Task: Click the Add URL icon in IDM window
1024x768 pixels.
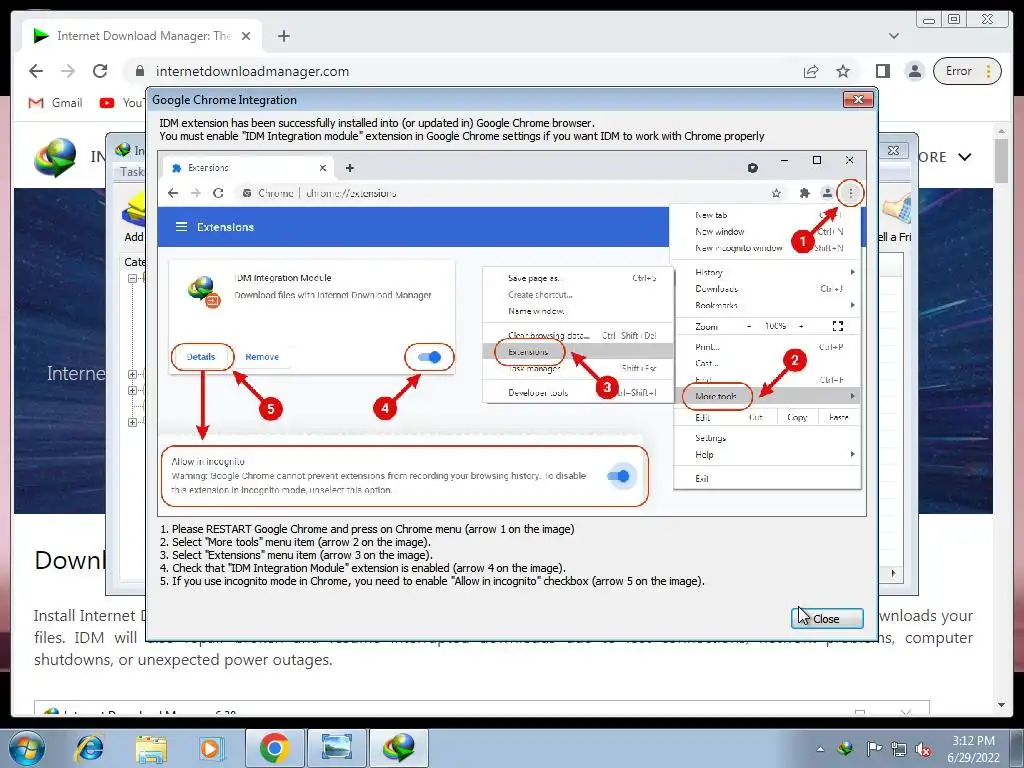Action: click(134, 217)
